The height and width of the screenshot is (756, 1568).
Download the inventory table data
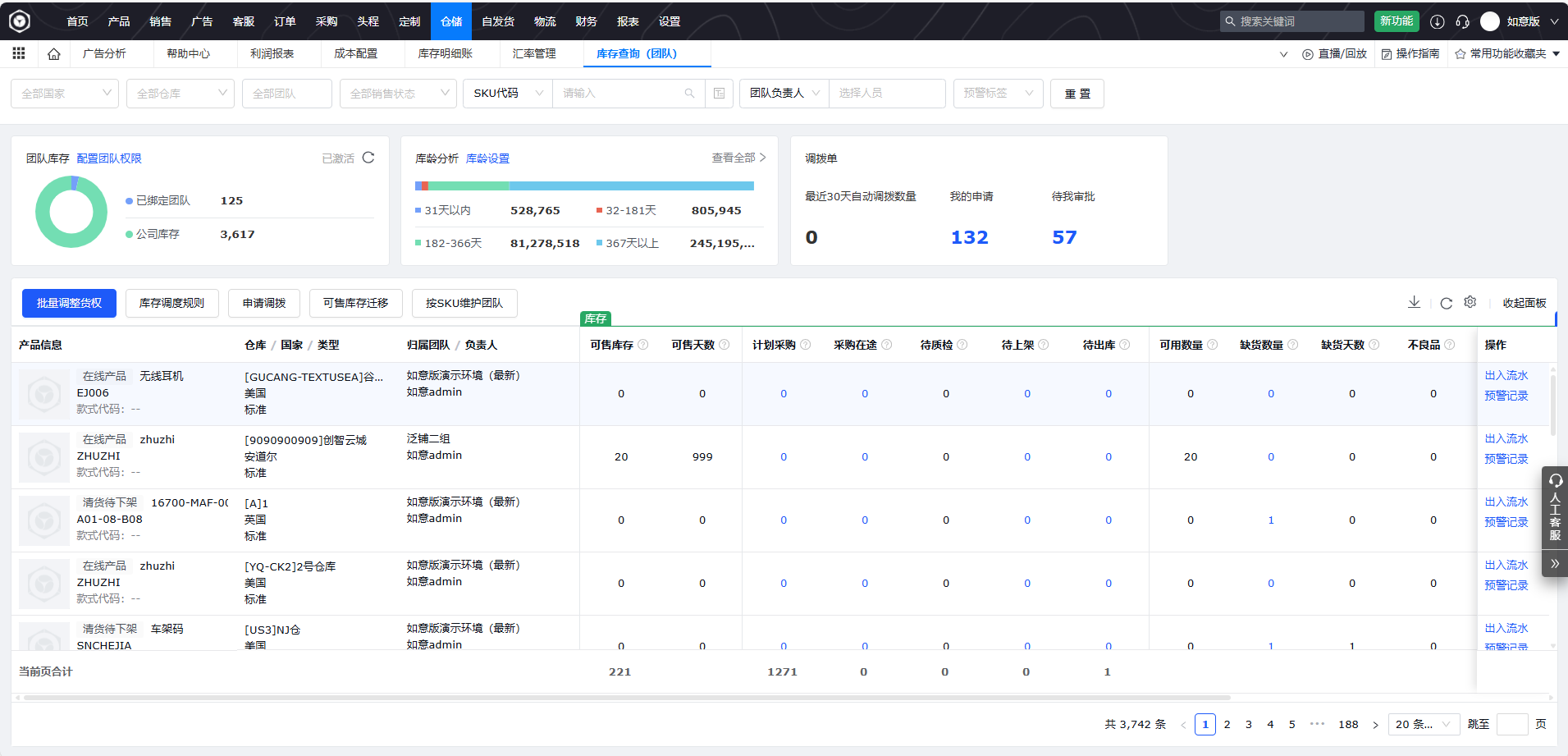point(1414,302)
